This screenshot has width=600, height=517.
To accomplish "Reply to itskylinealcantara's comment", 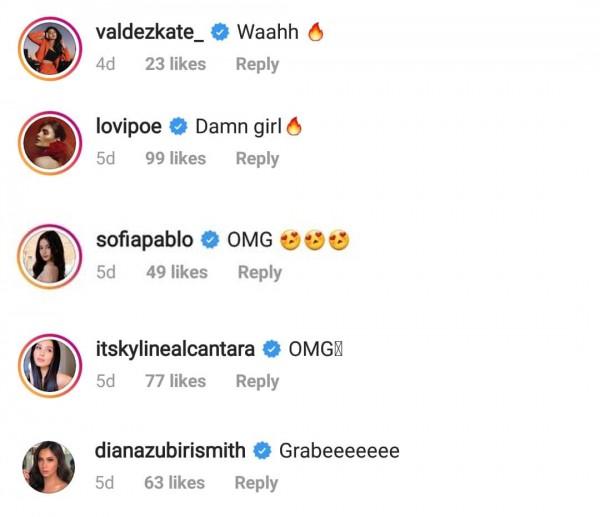I will pos(257,381).
